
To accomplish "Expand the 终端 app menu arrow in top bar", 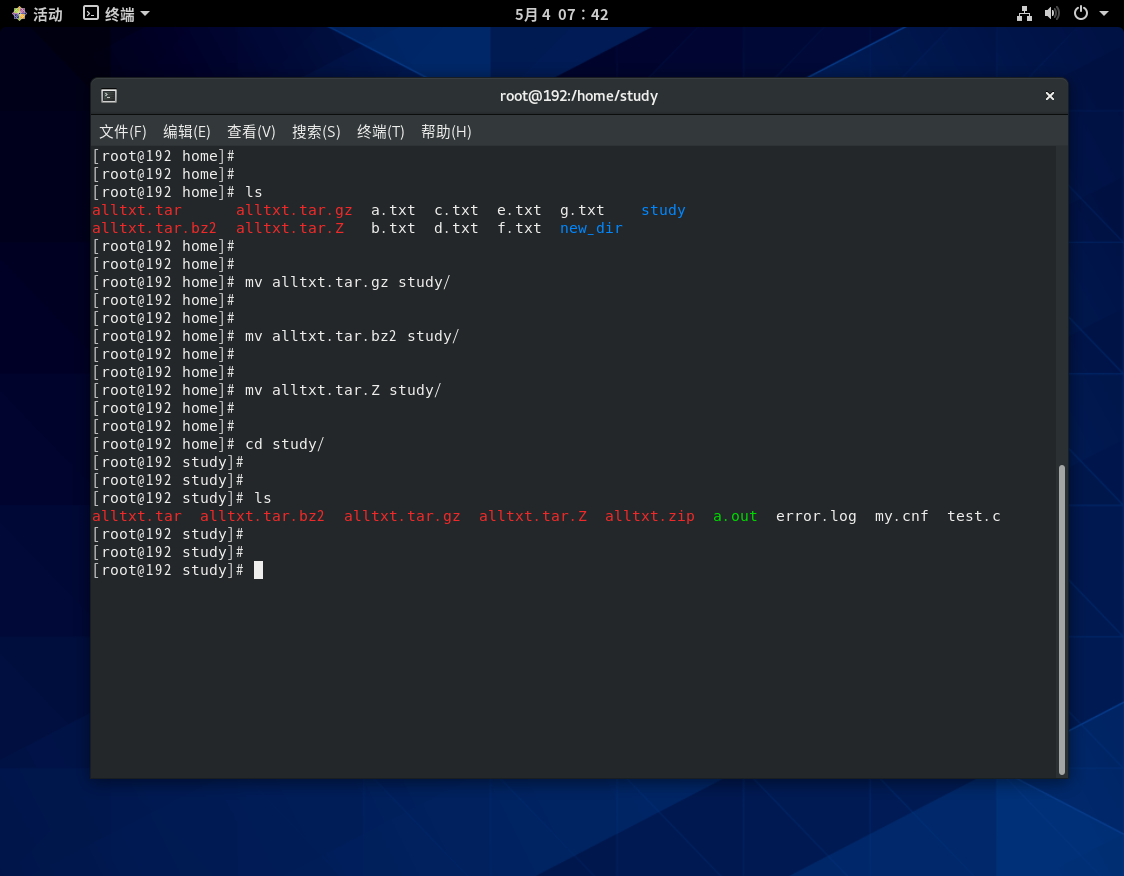I will click(145, 14).
